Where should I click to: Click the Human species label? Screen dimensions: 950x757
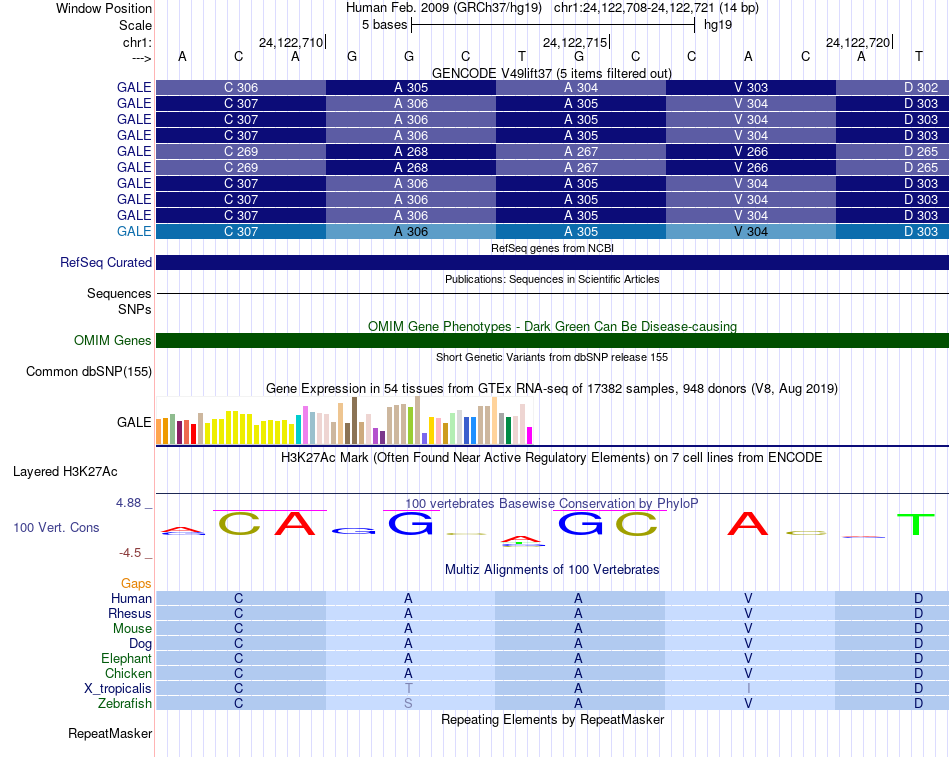131,598
